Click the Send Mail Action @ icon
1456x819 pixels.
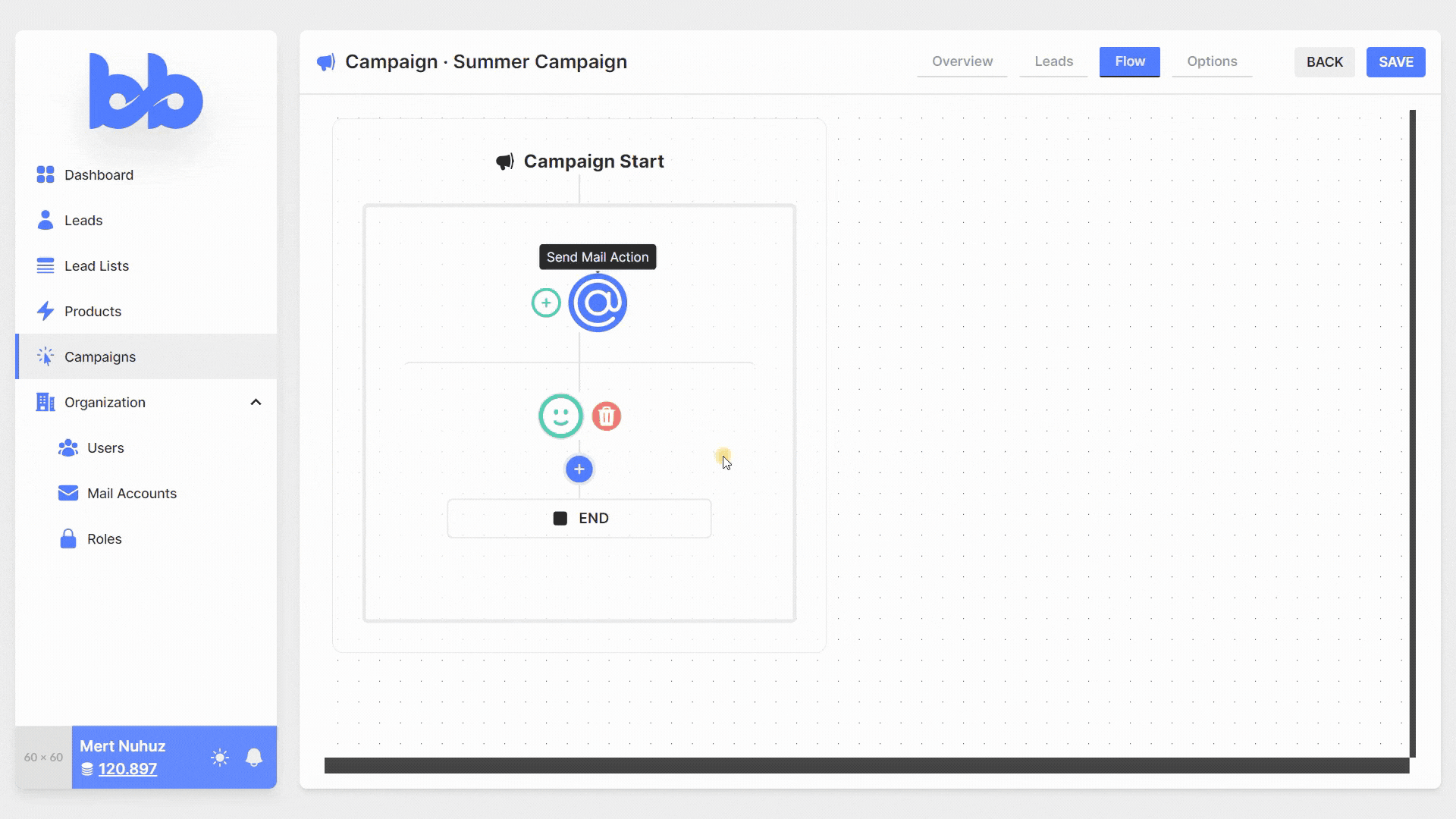[598, 303]
